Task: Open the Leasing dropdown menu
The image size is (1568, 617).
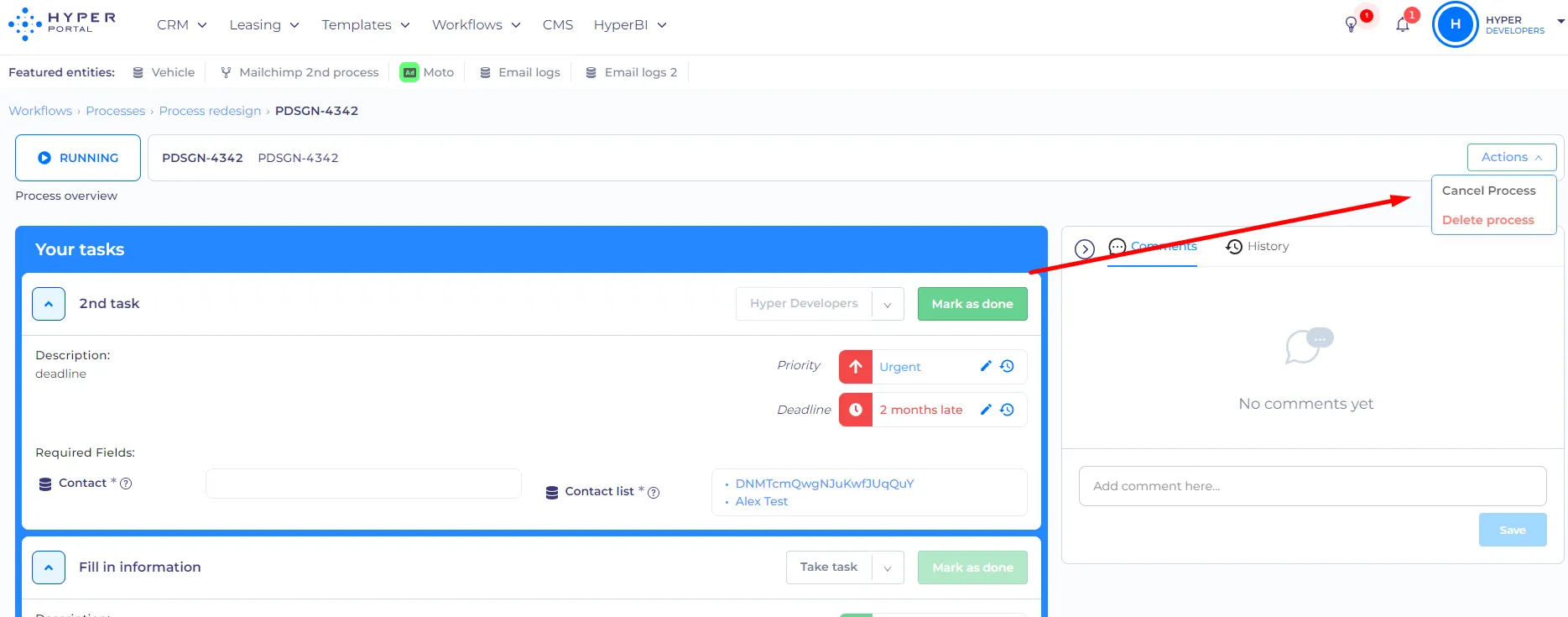Action: tap(264, 25)
